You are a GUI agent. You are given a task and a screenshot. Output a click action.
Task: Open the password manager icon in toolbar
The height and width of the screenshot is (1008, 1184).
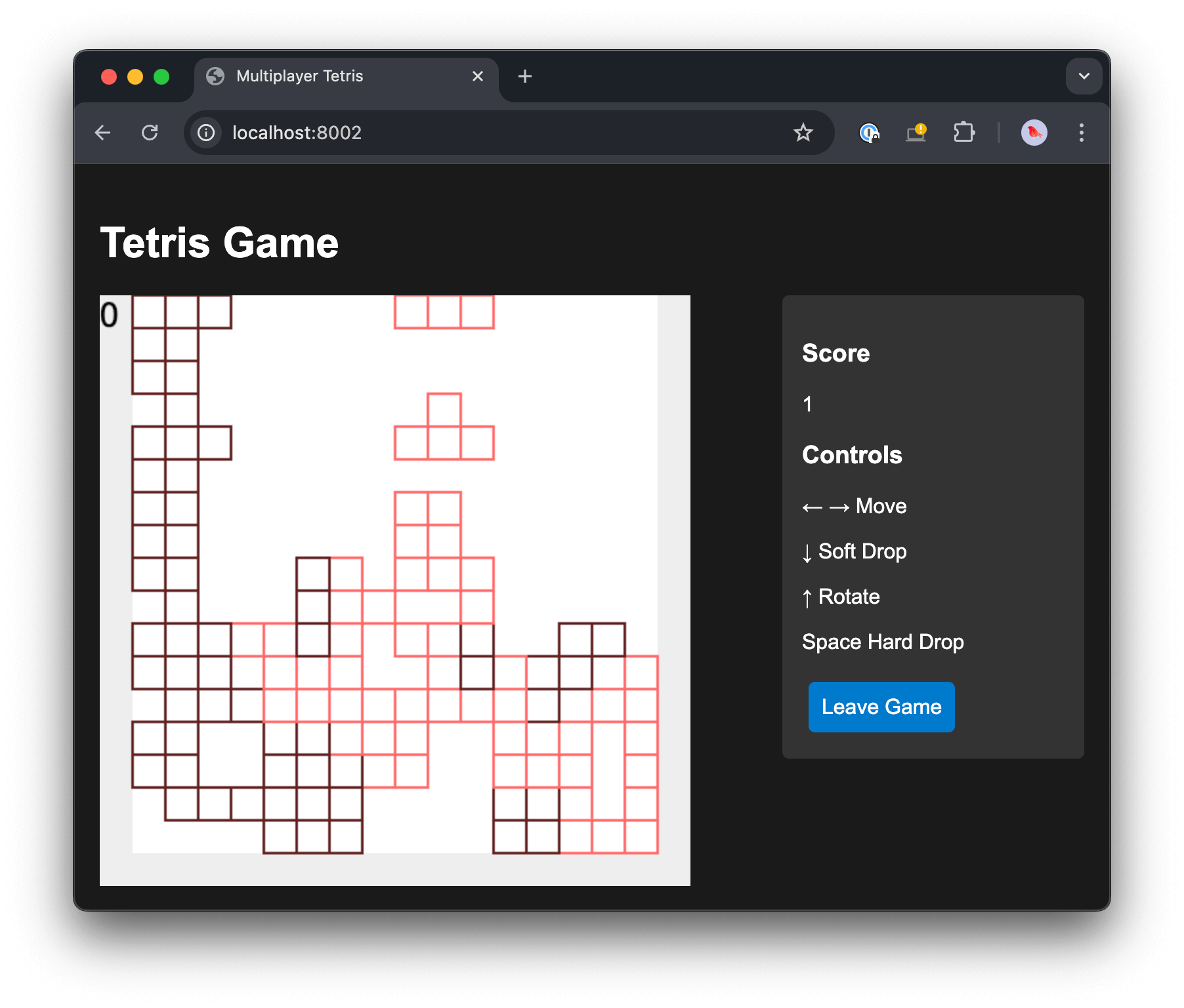coord(869,133)
